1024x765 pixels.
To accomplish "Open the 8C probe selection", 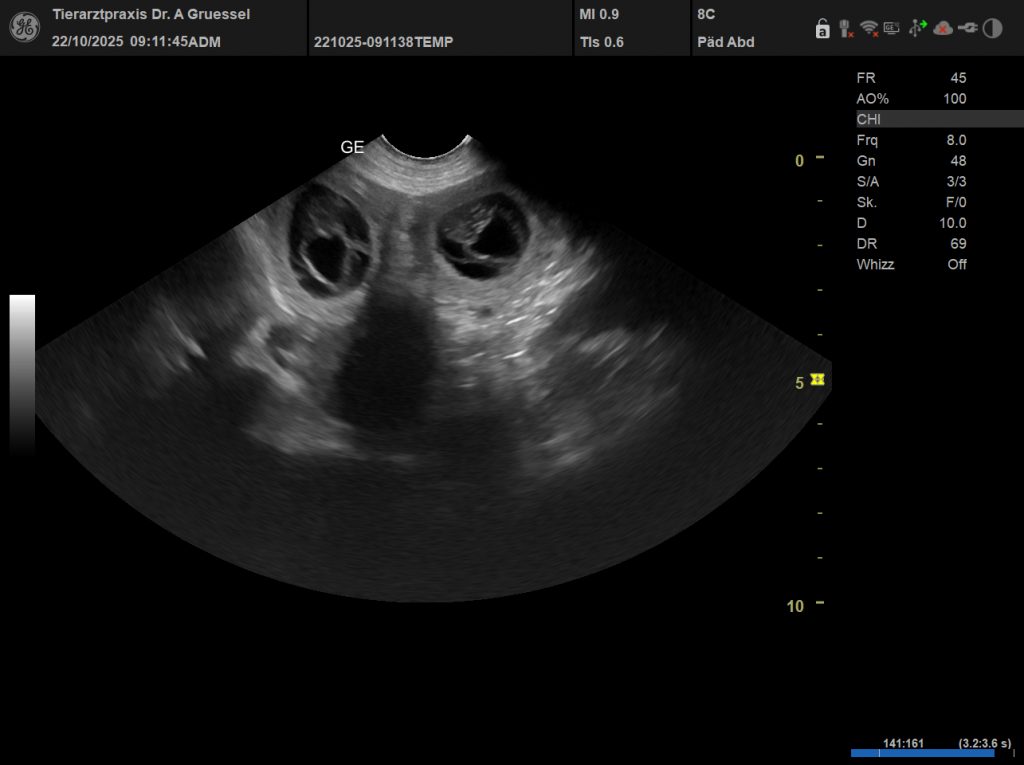I will click(706, 14).
